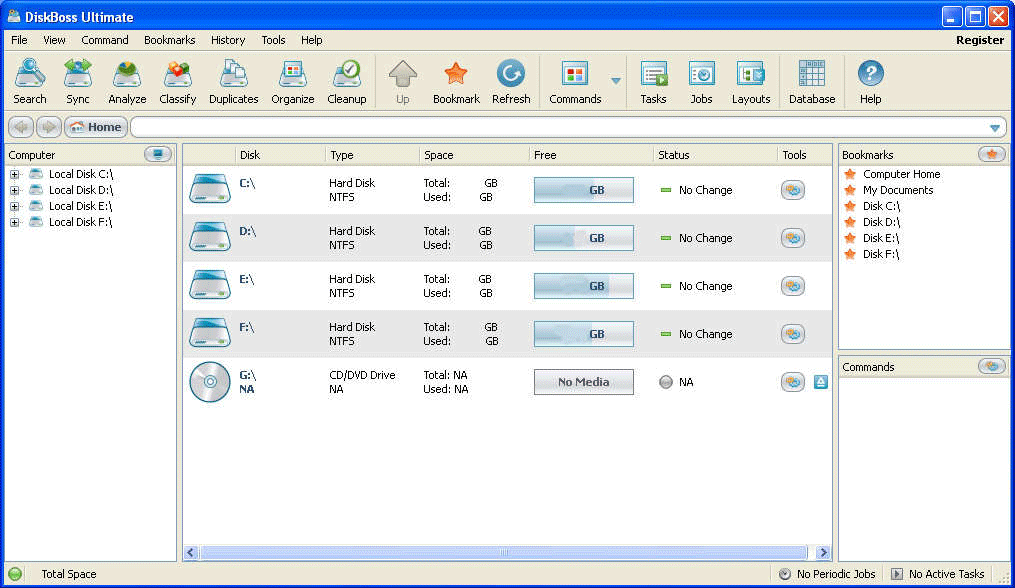Run the Cleanup tool
Image resolution: width=1015 pixels, height=588 pixels.
(347, 82)
